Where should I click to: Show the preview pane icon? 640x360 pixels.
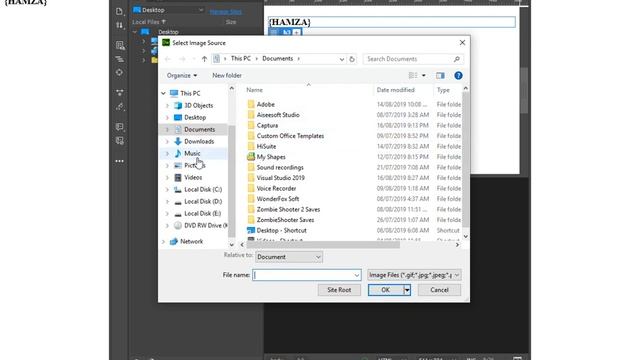click(440, 76)
